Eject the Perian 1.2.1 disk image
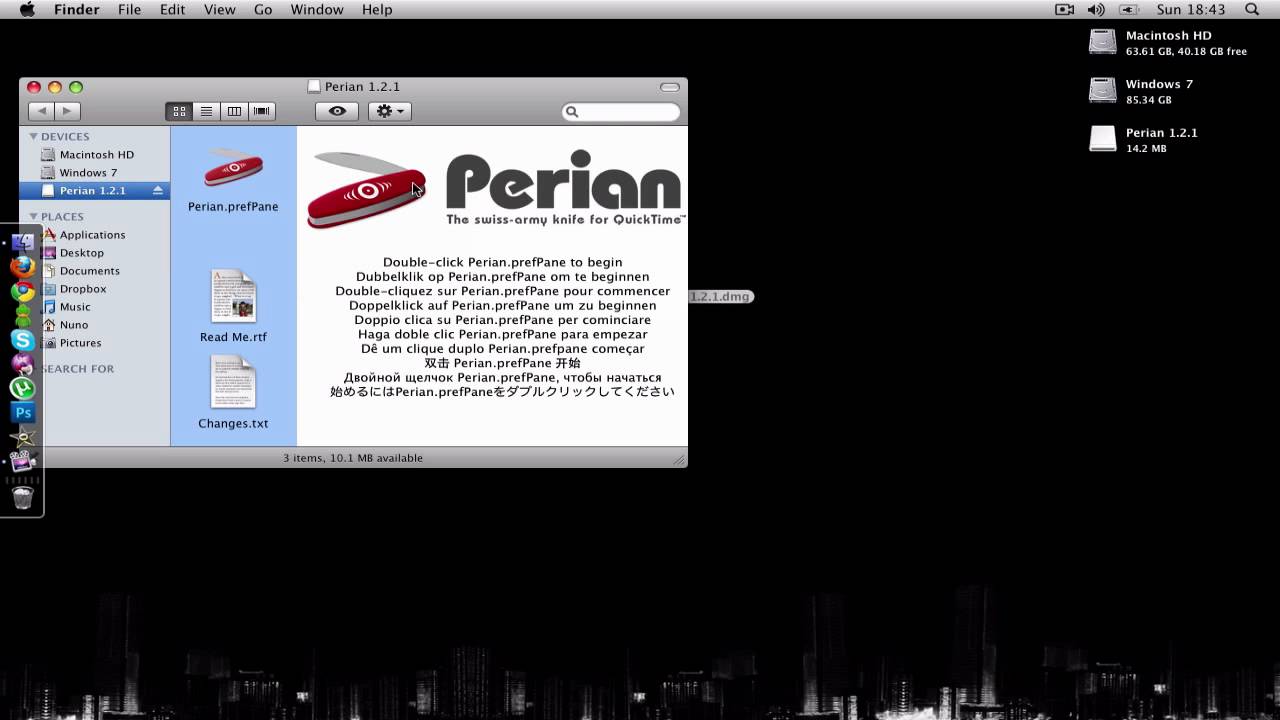Screen dimensions: 1280x720 point(158,191)
